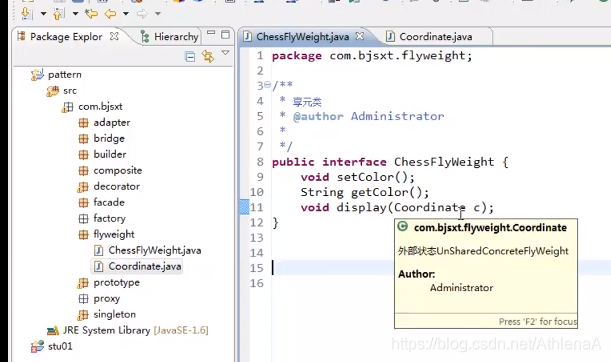
Task: Close the Package Explorer view
Action: (x=114, y=36)
